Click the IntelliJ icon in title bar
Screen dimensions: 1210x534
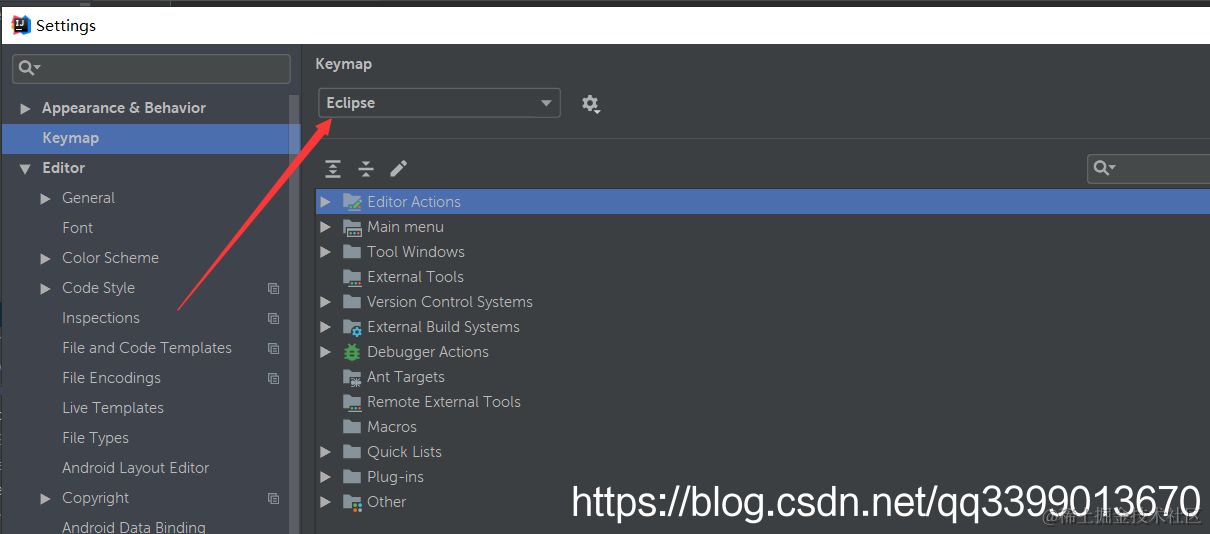[20, 25]
